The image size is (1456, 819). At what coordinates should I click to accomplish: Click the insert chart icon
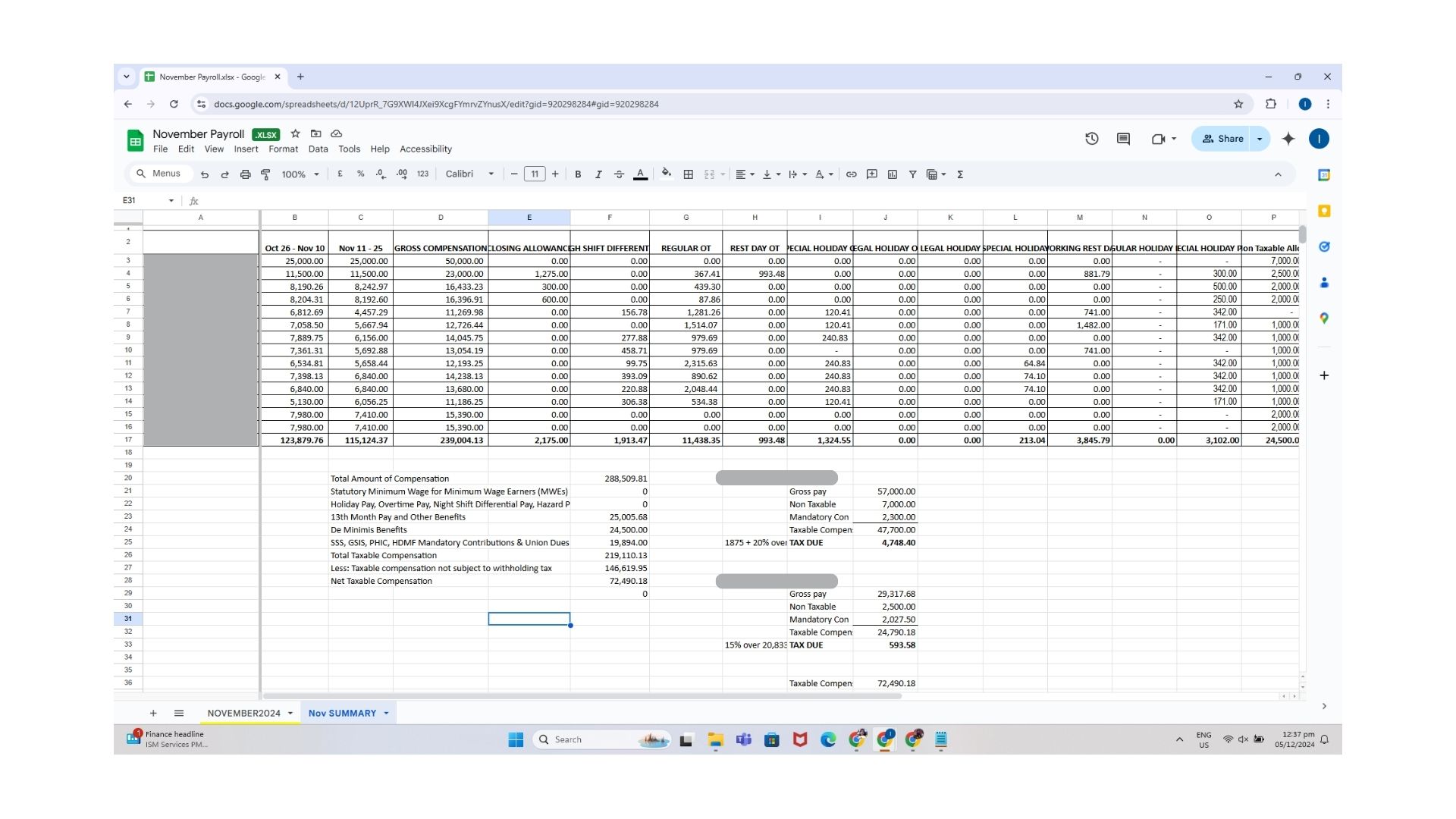893,174
